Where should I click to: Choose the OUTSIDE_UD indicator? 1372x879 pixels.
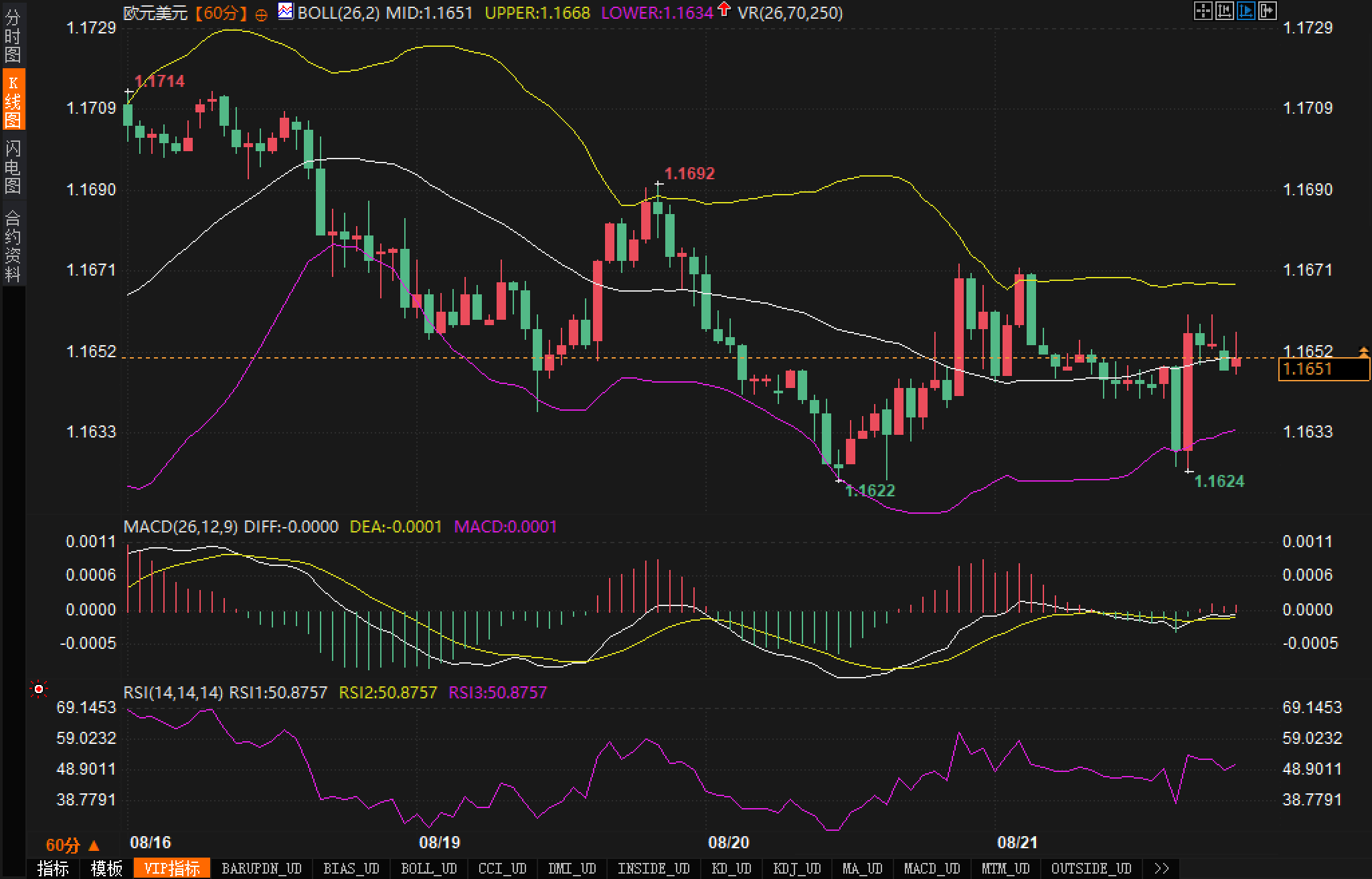click(1092, 868)
